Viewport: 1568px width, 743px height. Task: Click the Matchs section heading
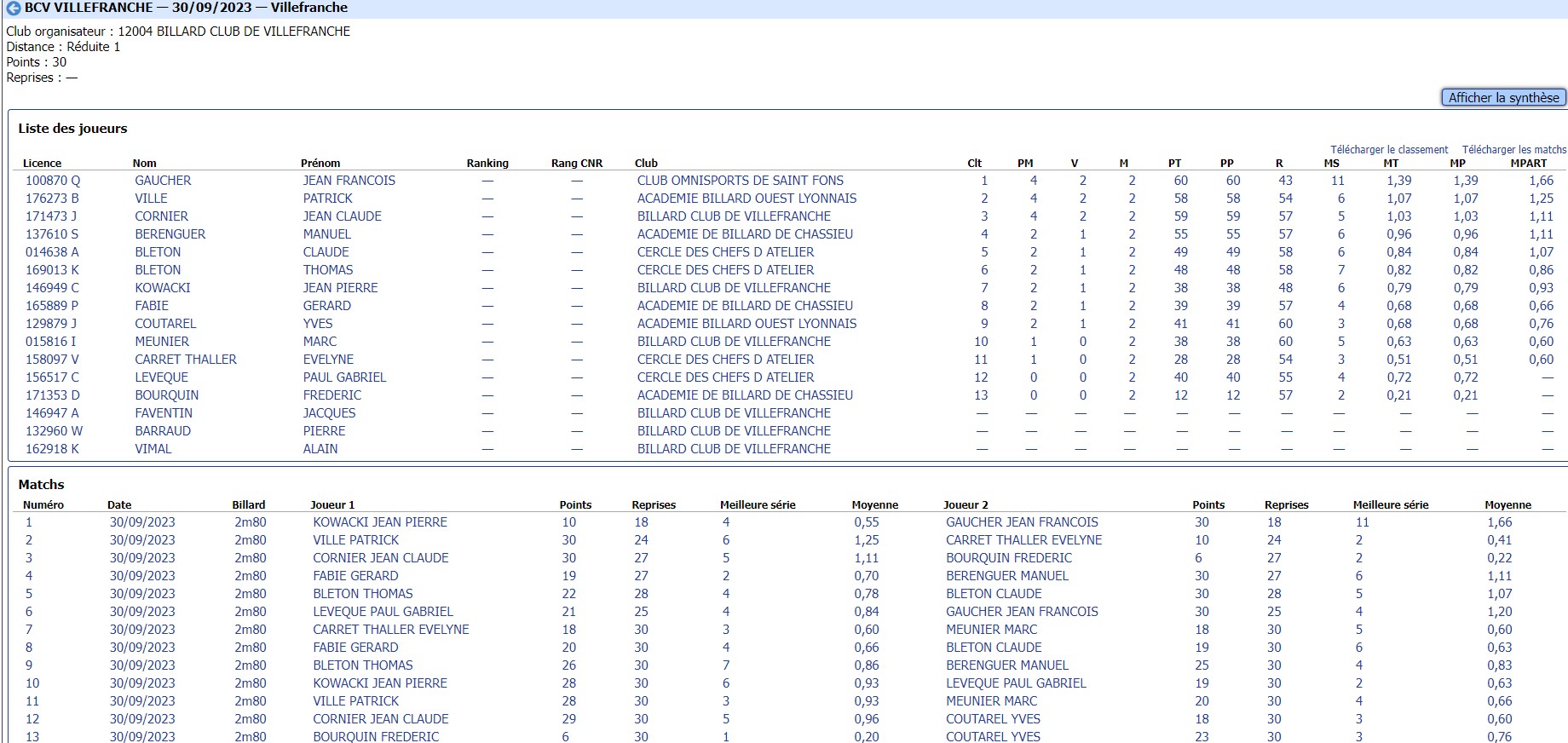(41, 484)
